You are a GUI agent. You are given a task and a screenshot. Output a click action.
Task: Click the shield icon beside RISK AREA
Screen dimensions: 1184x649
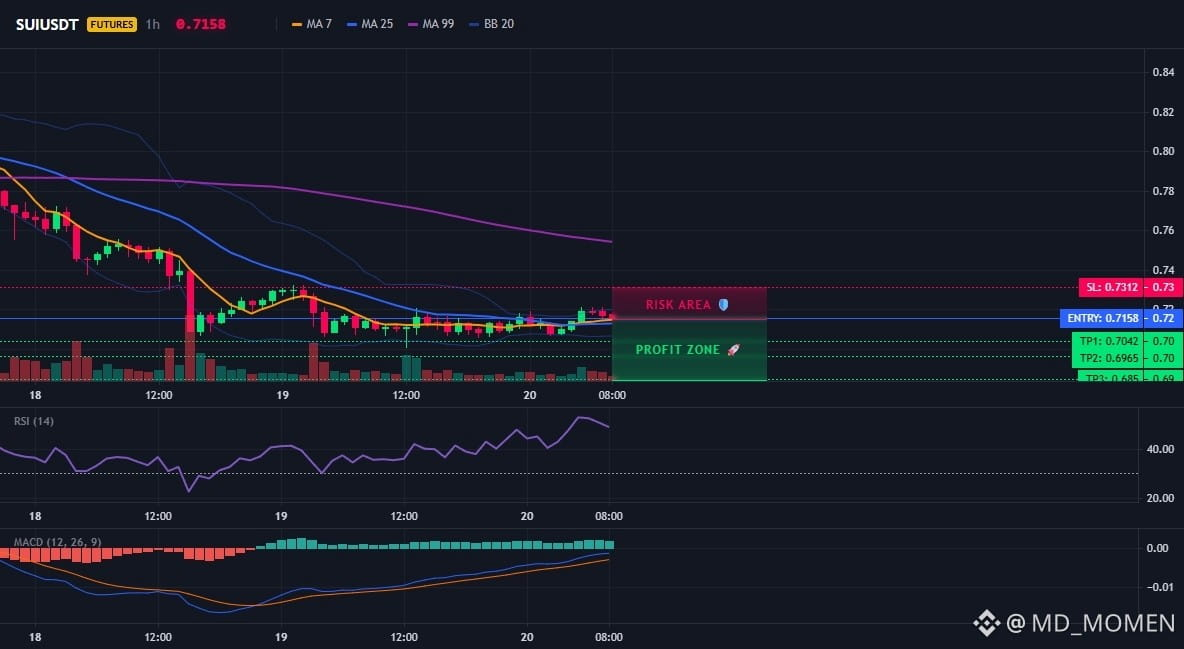click(723, 304)
